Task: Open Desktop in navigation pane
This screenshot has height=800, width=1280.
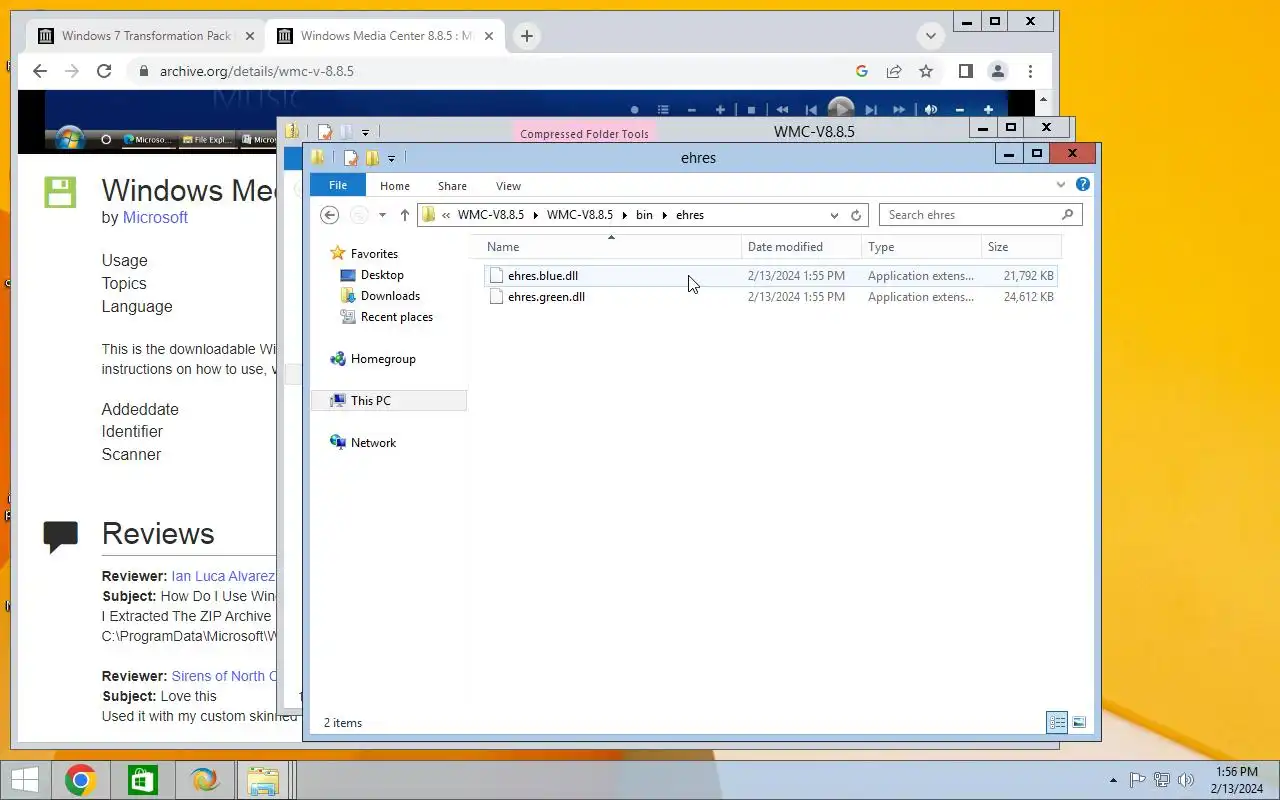Action: click(x=382, y=275)
